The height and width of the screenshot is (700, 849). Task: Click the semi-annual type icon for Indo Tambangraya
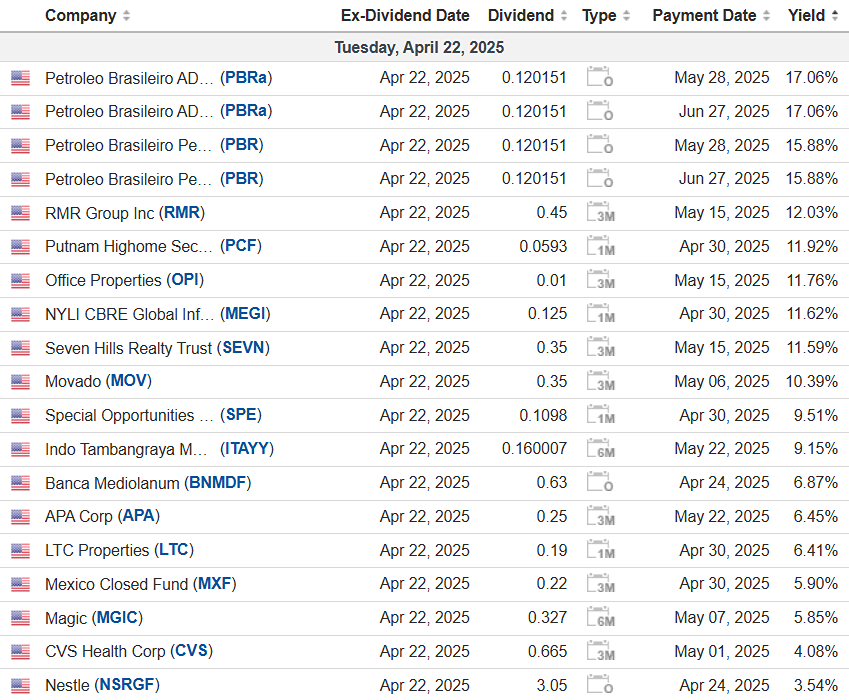point(600,449)
